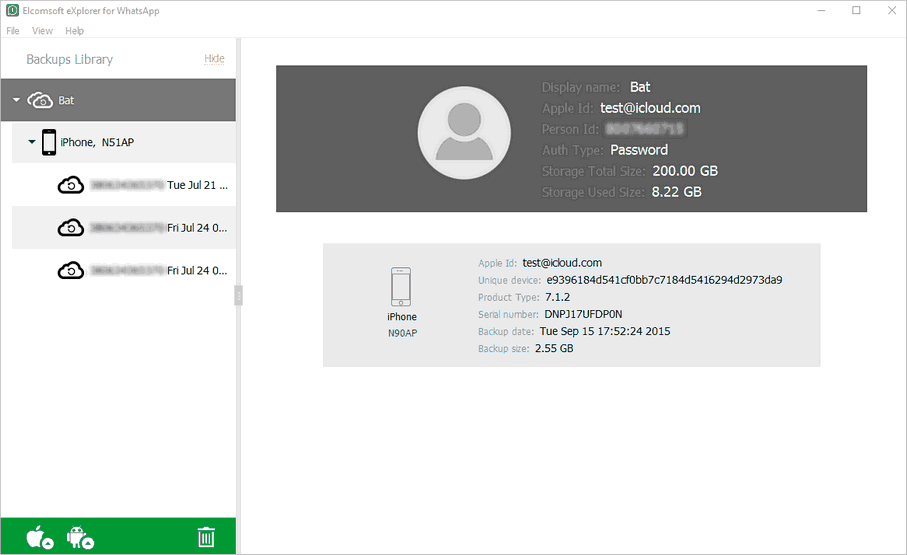Select the Tue Jul 21 backup
Viewport: 907px width, 555px height.
pyautogui.click(x=124, y=185)
